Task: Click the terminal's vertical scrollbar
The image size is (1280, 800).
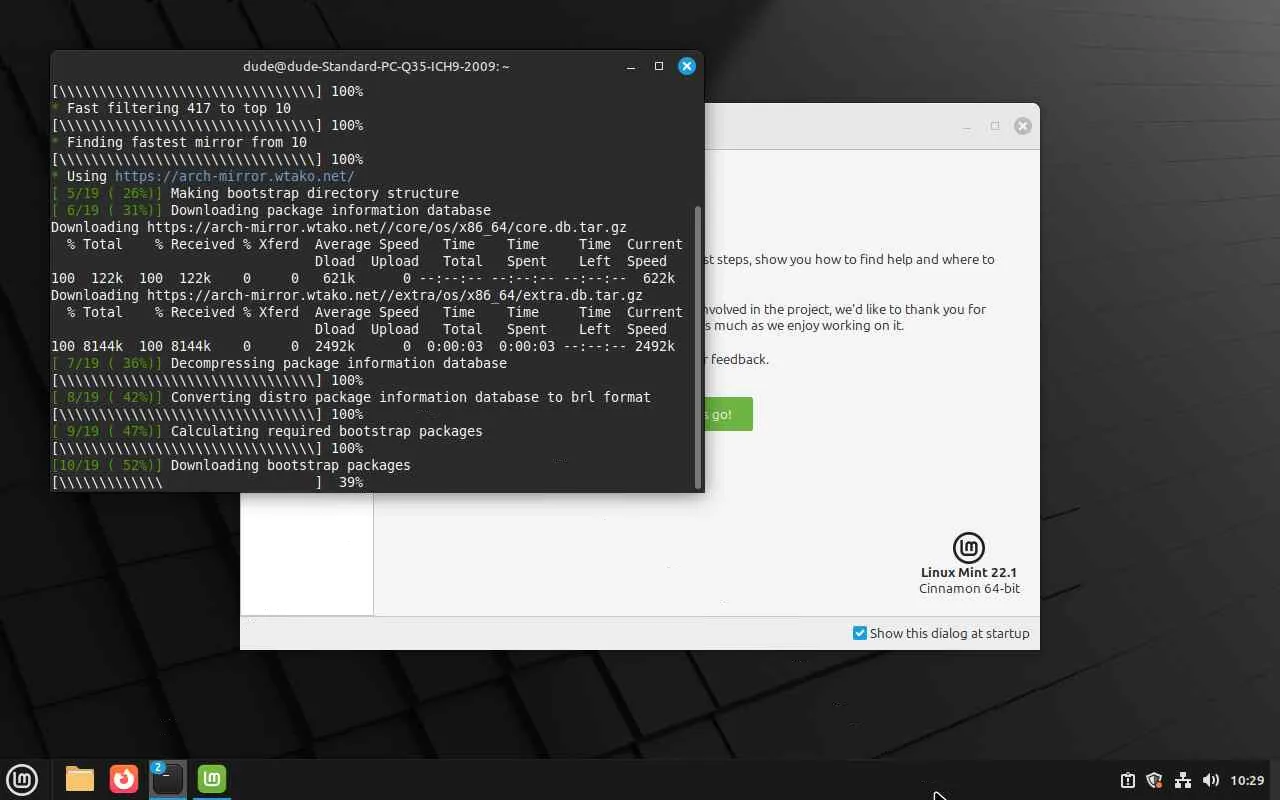Action: 698,347
